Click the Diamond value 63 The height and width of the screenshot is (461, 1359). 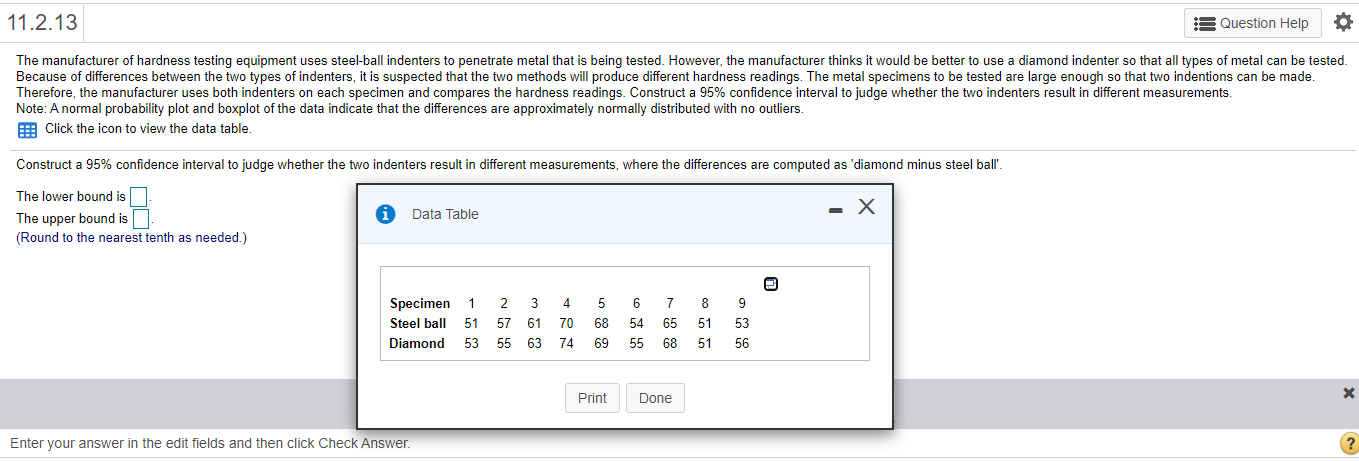point(535,343)
